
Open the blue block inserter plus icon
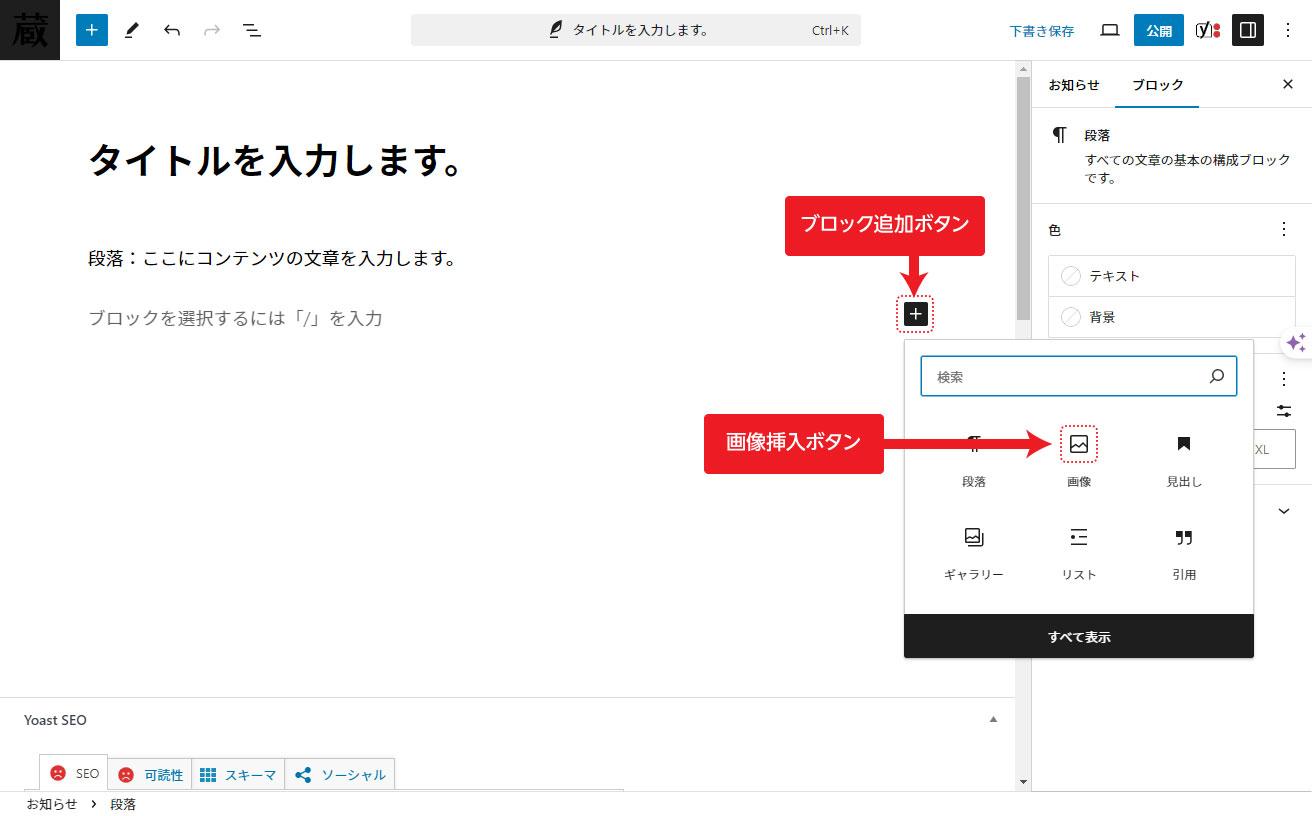[91, 30]
